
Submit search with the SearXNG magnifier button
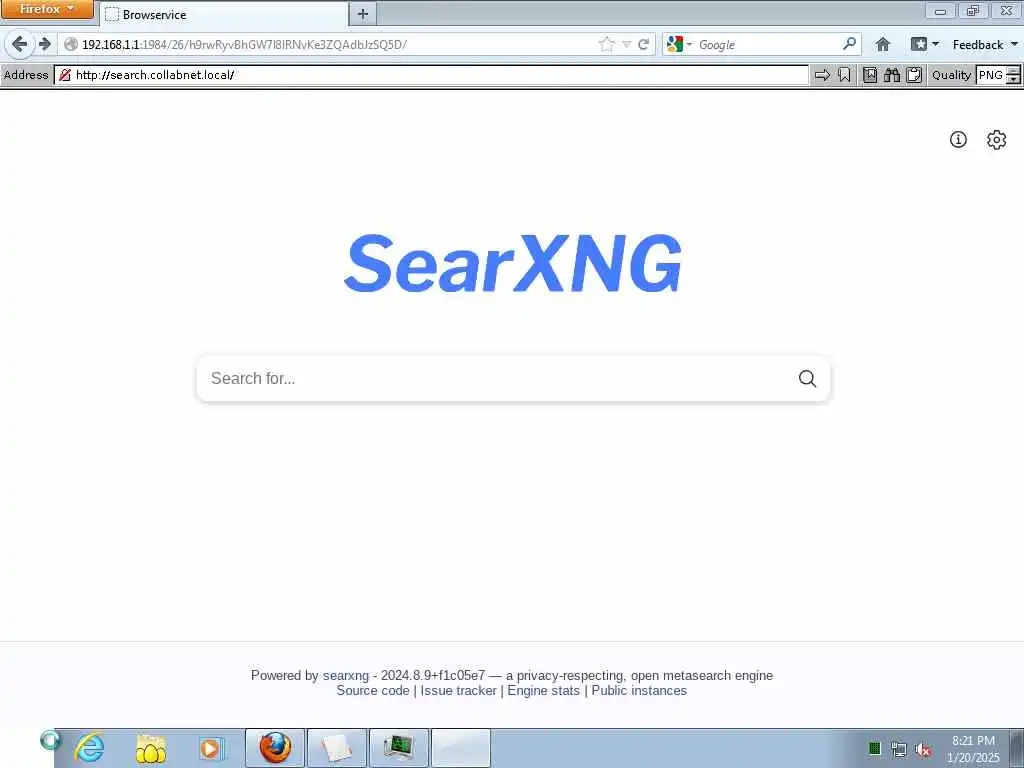(x=807, y=378)
